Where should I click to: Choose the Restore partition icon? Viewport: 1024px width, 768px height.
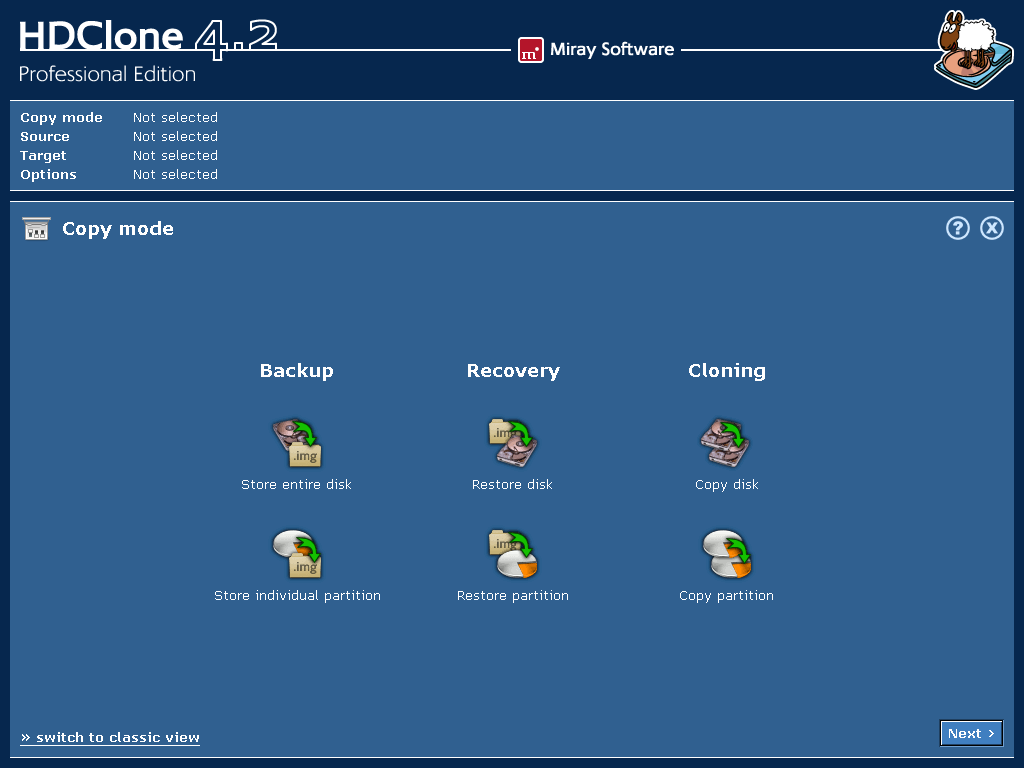512,553
